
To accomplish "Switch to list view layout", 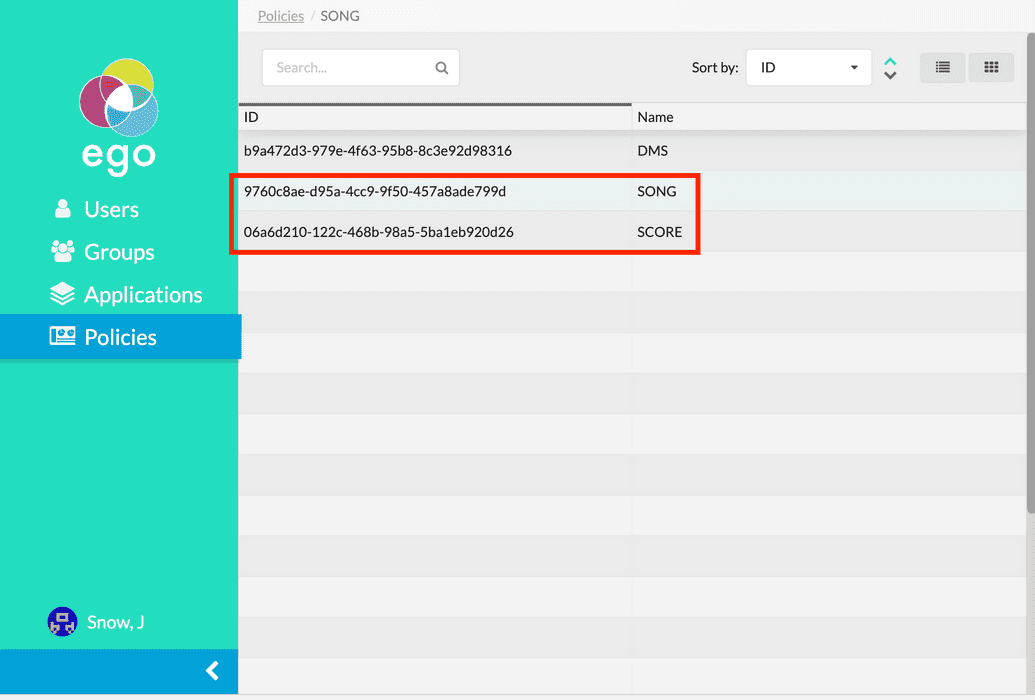I will (942, 67).
